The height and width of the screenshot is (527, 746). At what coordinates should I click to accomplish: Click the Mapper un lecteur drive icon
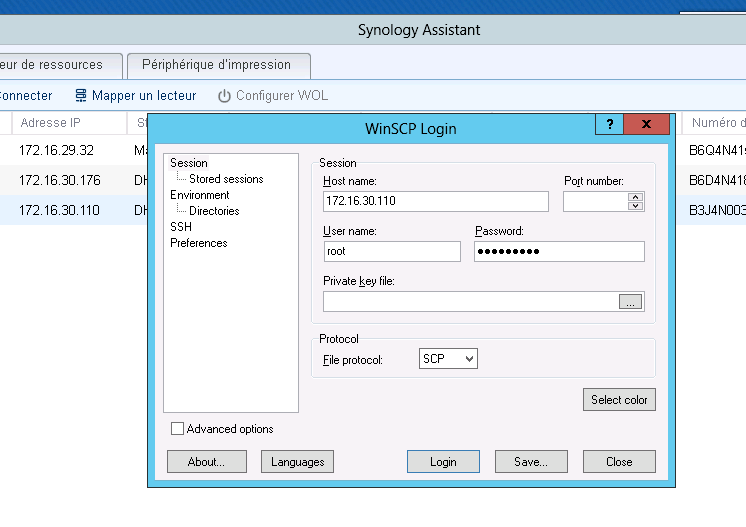[81, 96]
